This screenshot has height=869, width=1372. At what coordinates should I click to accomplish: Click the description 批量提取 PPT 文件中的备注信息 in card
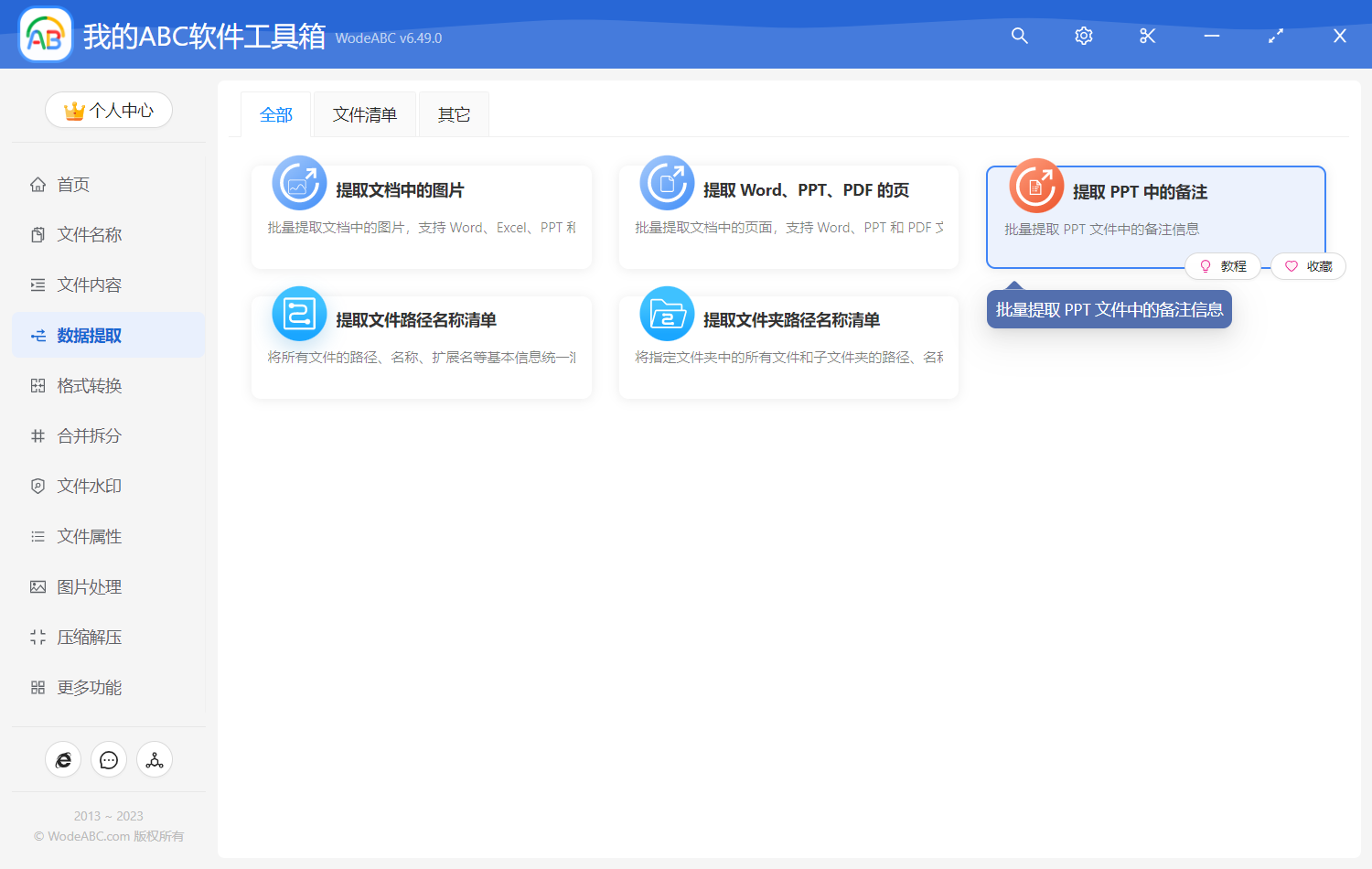click(1101, 230)
